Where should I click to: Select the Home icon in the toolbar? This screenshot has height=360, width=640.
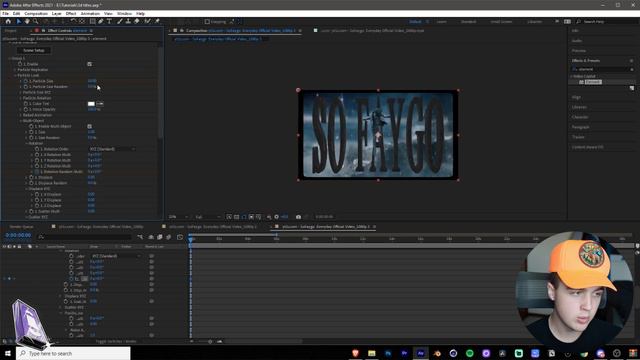pos(8,21)
